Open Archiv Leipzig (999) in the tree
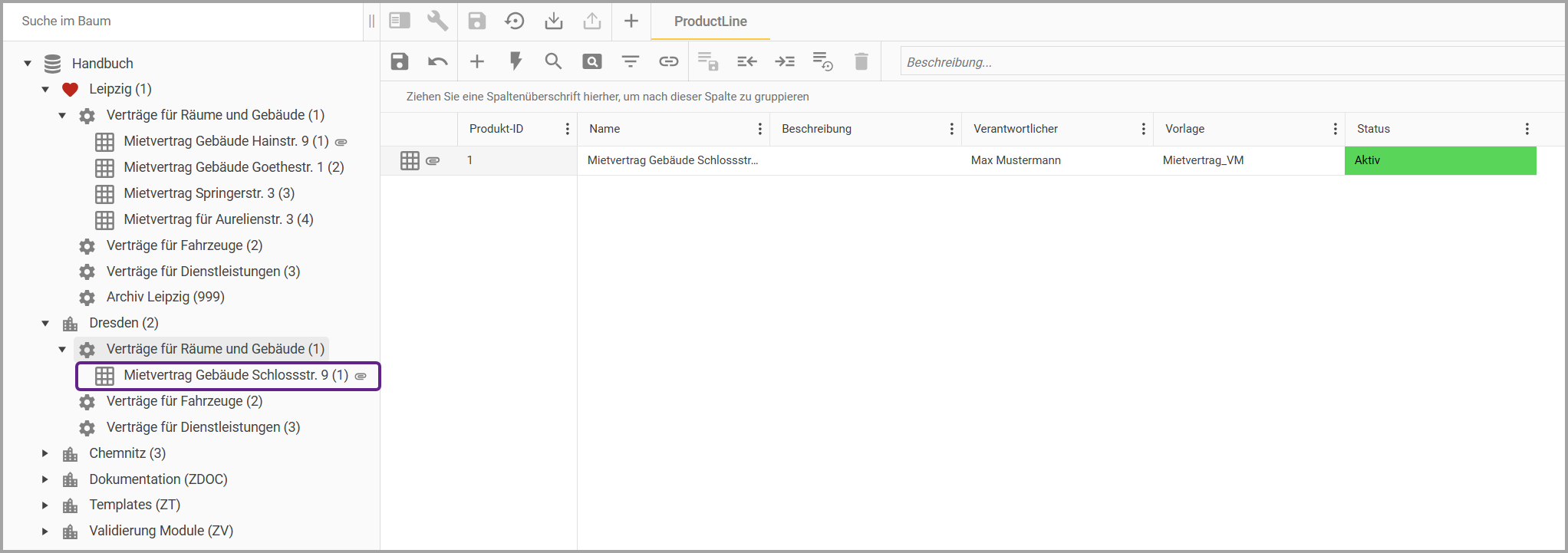 [x=165, y=297]
